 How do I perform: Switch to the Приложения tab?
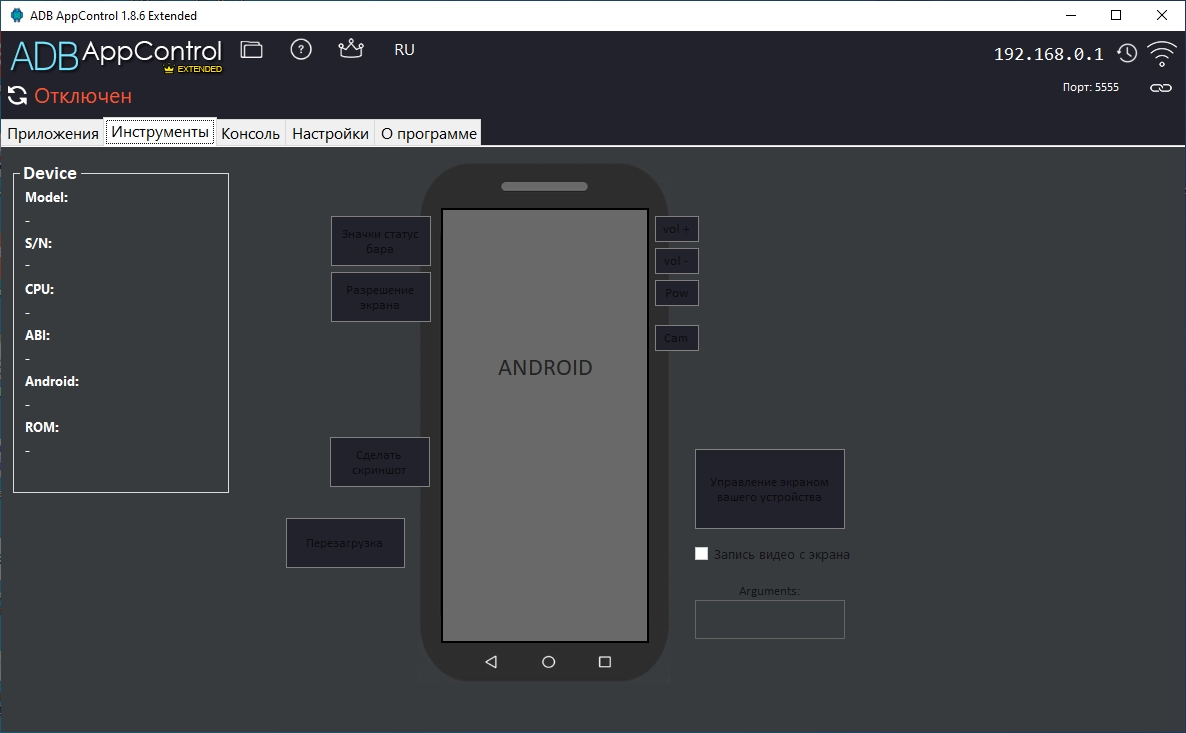click(x=53, y=133)
